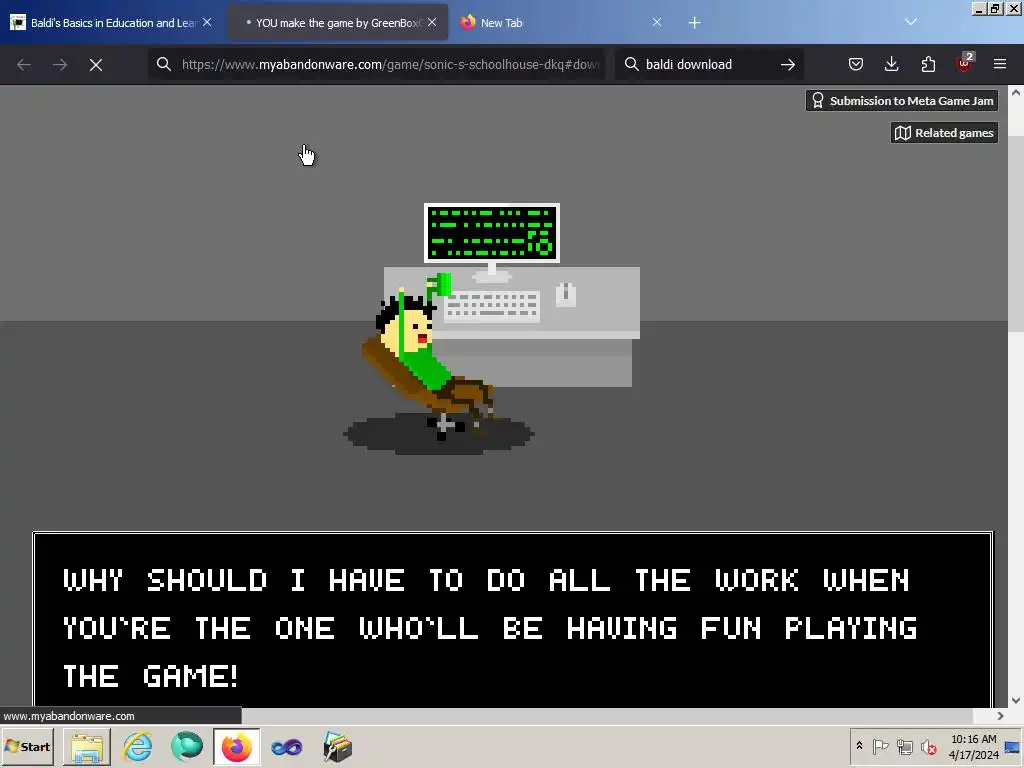The width and height of the screenshot is (1024, 768).
Task: Open the Action Center flag icon
Action: 880,746
